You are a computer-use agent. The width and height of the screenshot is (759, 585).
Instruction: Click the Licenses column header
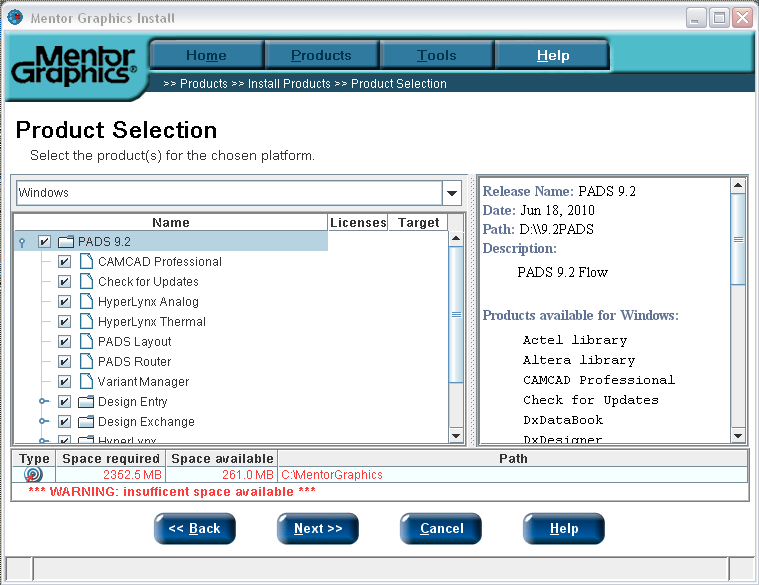coord(358,223)
